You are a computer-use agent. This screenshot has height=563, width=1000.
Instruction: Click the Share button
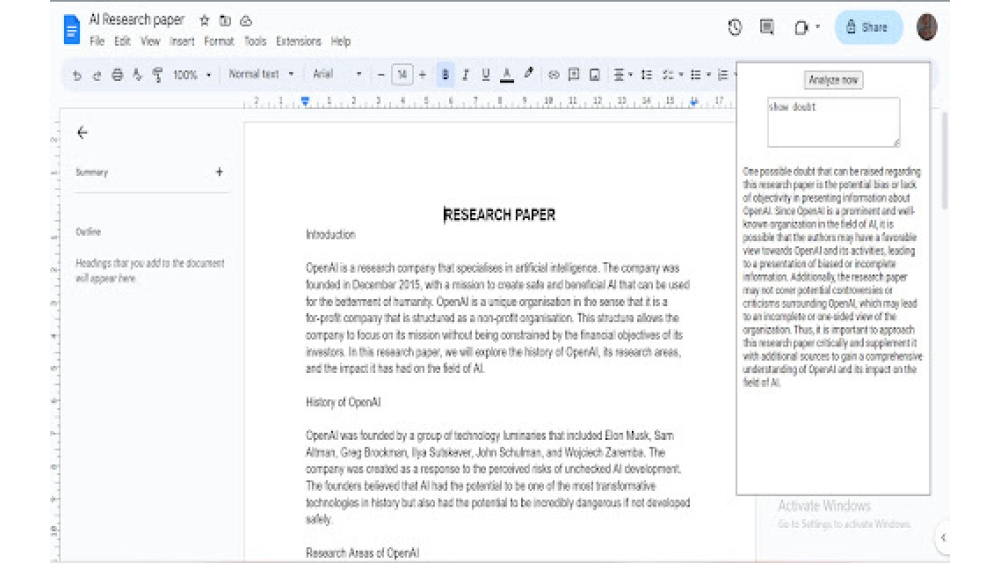click(869, 27)
